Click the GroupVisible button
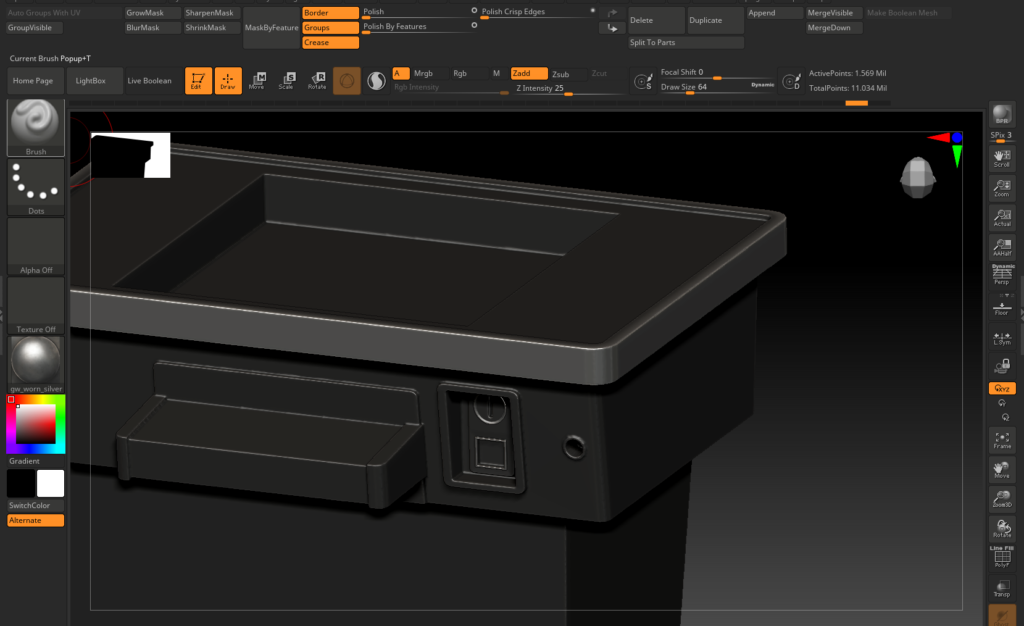This screenshot has height=626, width=1024. [x=34, y=27]
